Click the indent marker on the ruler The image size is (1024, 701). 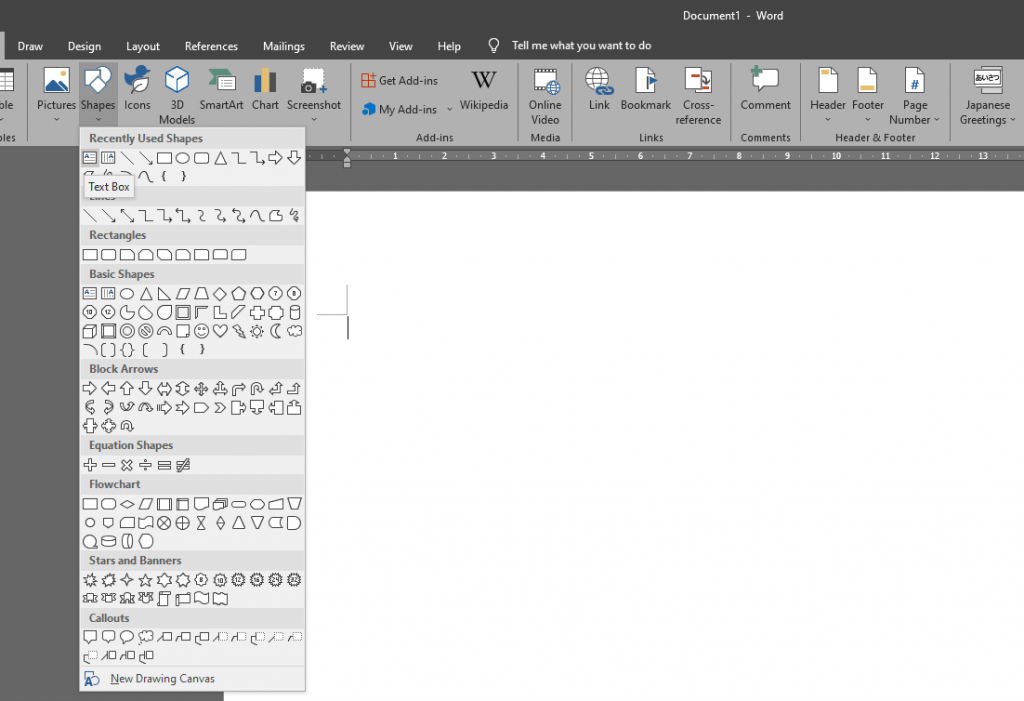[x=345, y=157]
